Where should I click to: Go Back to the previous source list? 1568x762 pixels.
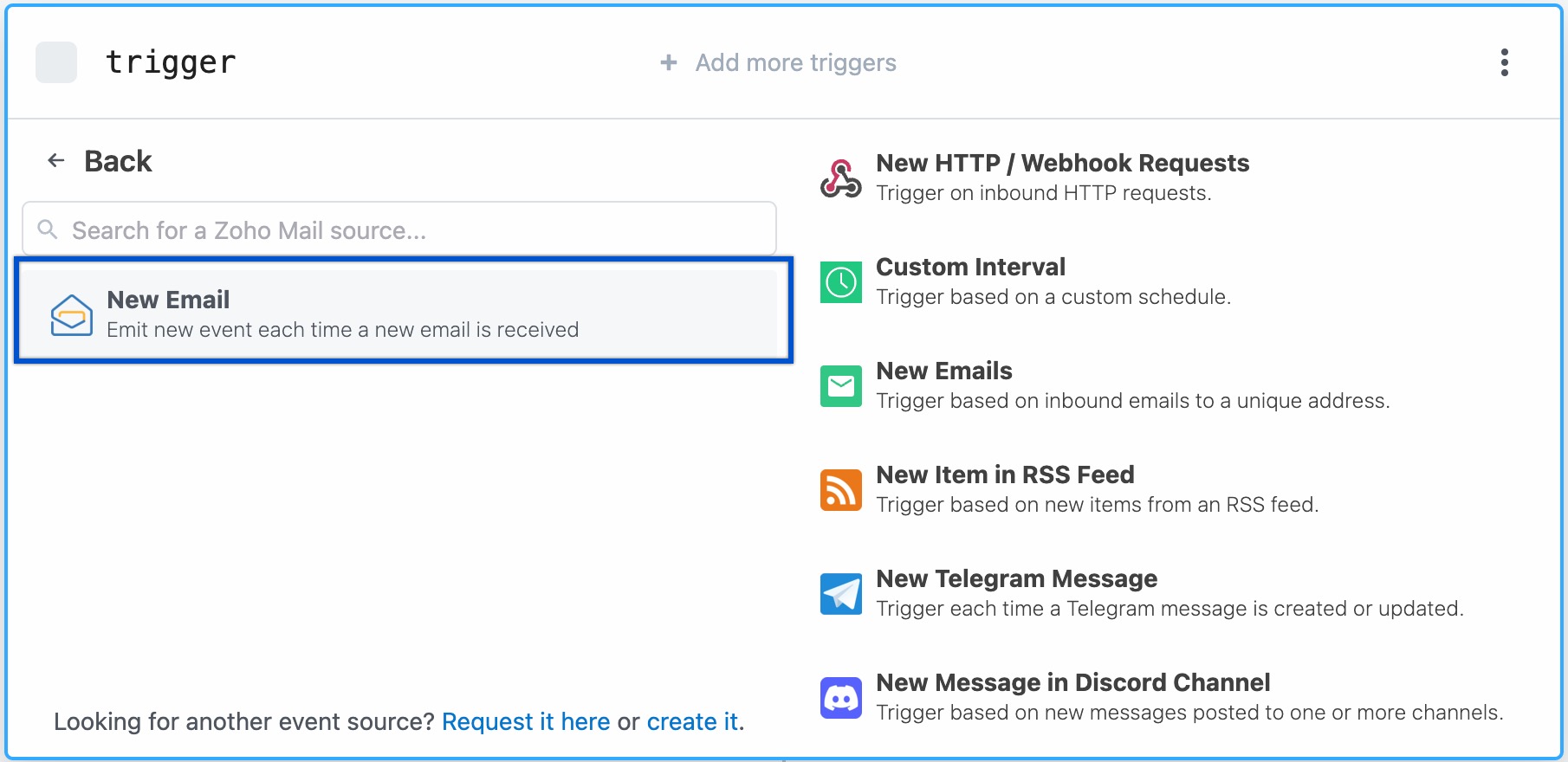118,161
